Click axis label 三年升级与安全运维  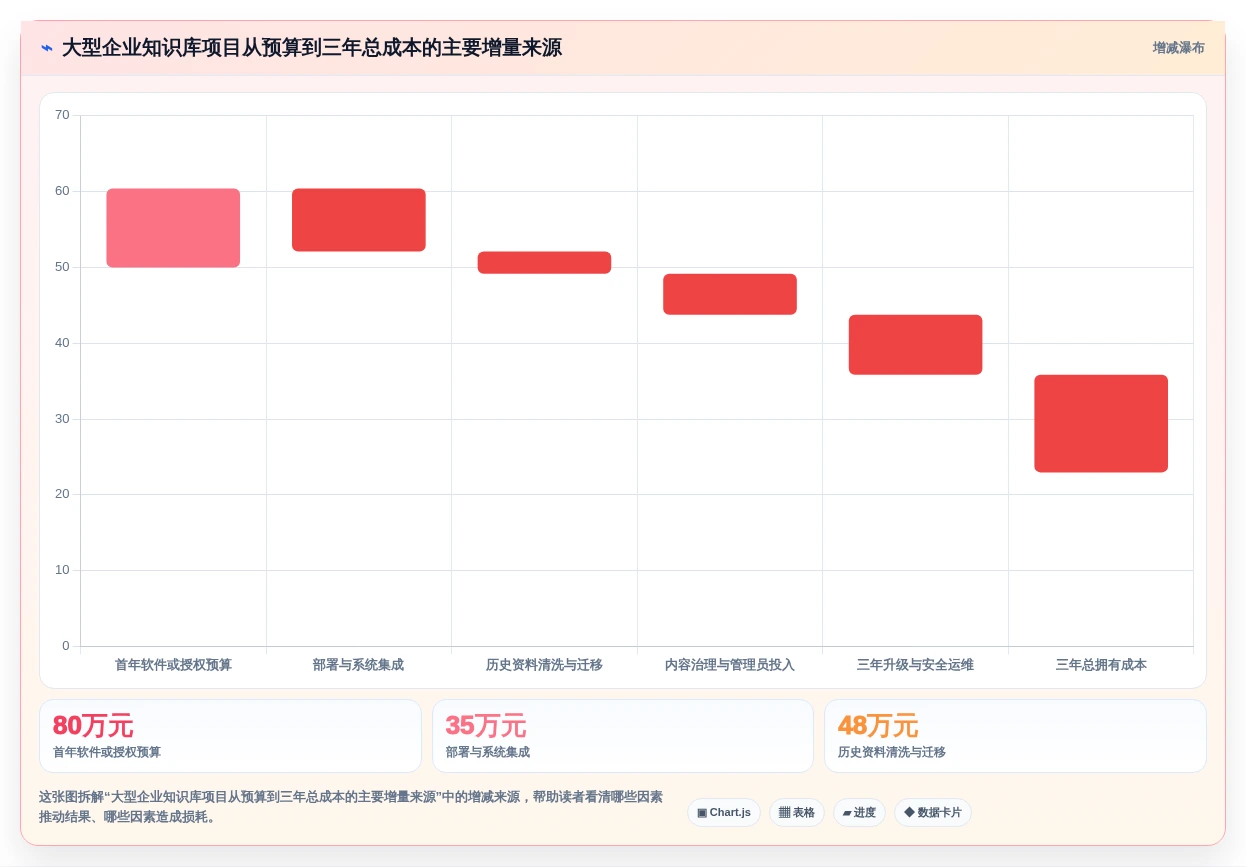915,665
